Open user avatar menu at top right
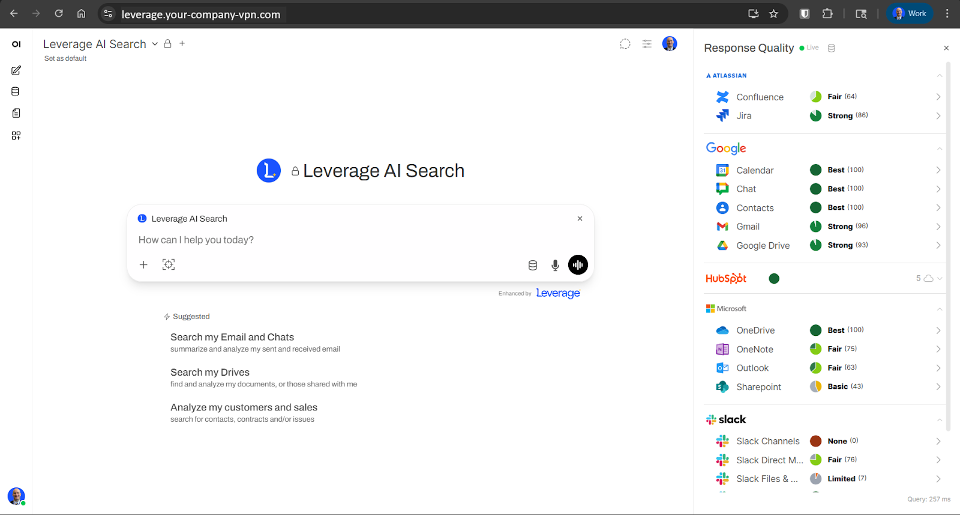 click(x=670, y=44)
